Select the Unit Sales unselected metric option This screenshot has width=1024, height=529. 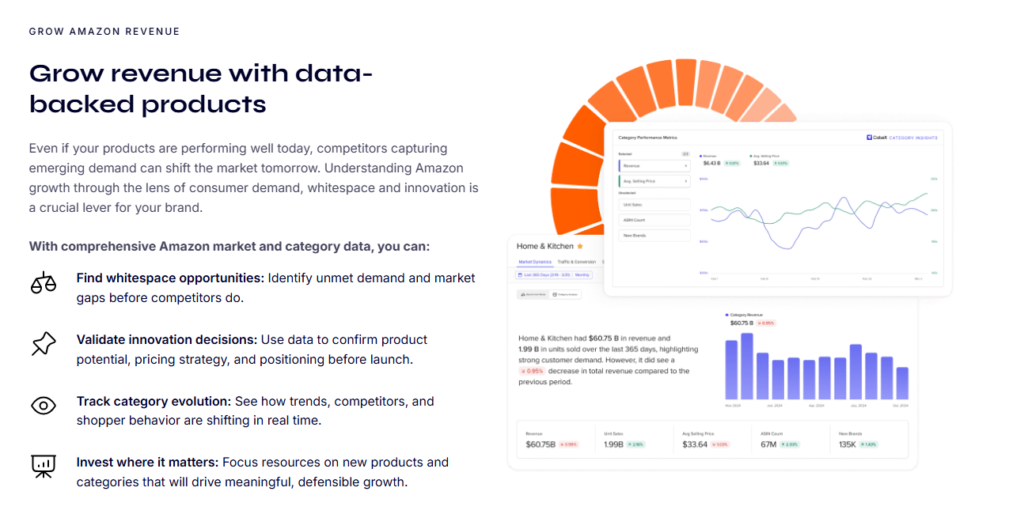coord(654,205)
